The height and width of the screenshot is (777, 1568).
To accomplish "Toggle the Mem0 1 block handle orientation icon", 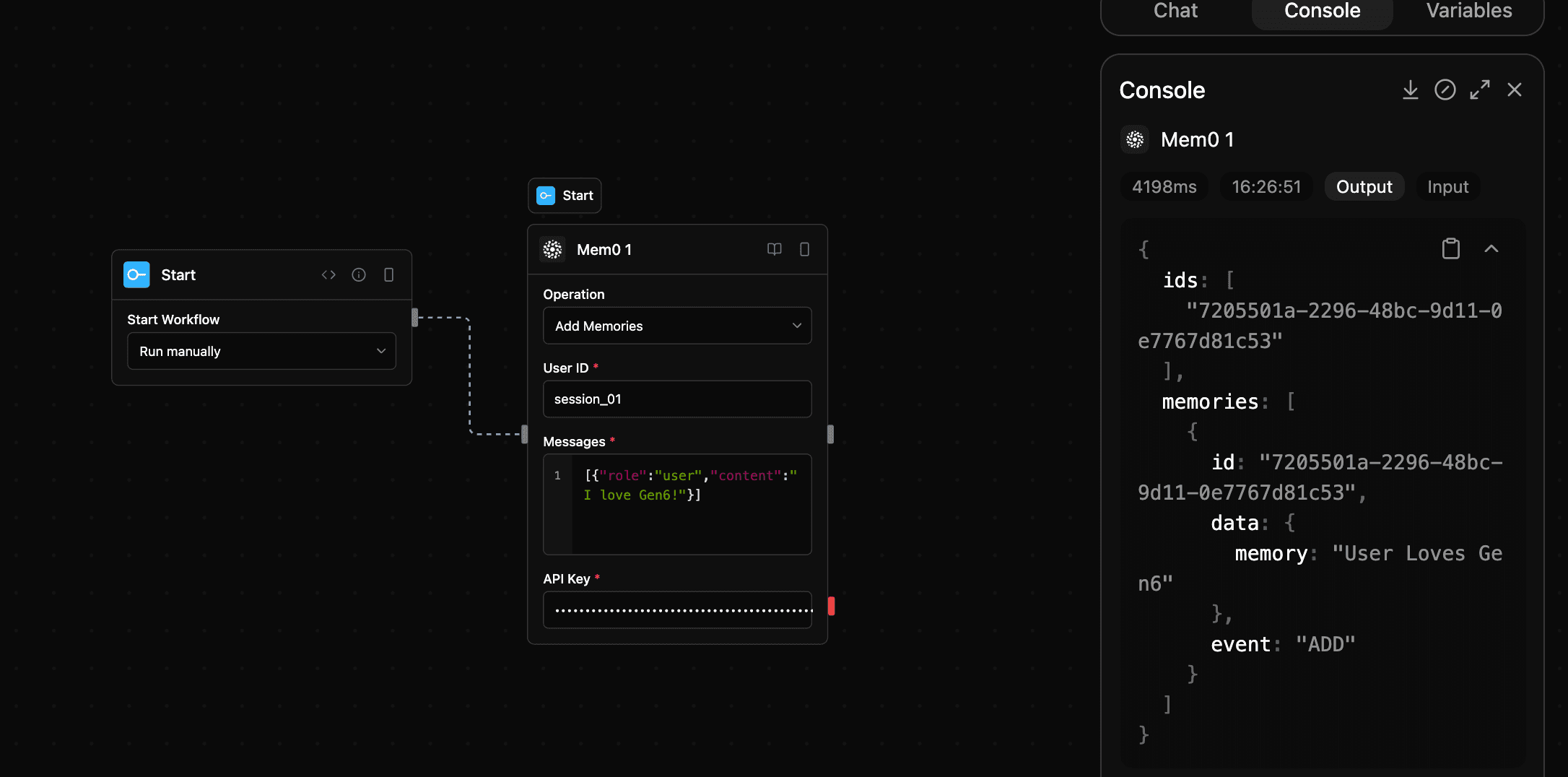I will (x=804, y=249).
